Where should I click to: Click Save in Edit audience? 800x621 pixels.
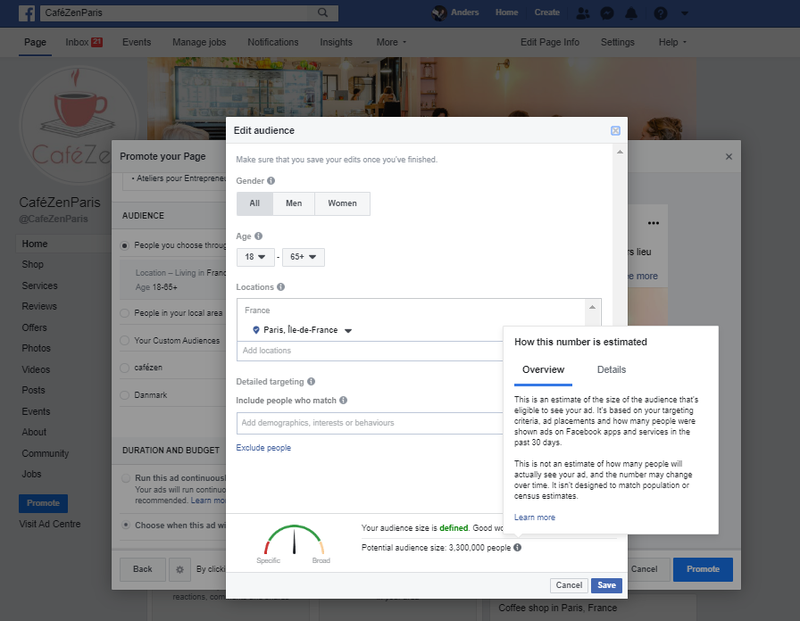click(607, 585)
